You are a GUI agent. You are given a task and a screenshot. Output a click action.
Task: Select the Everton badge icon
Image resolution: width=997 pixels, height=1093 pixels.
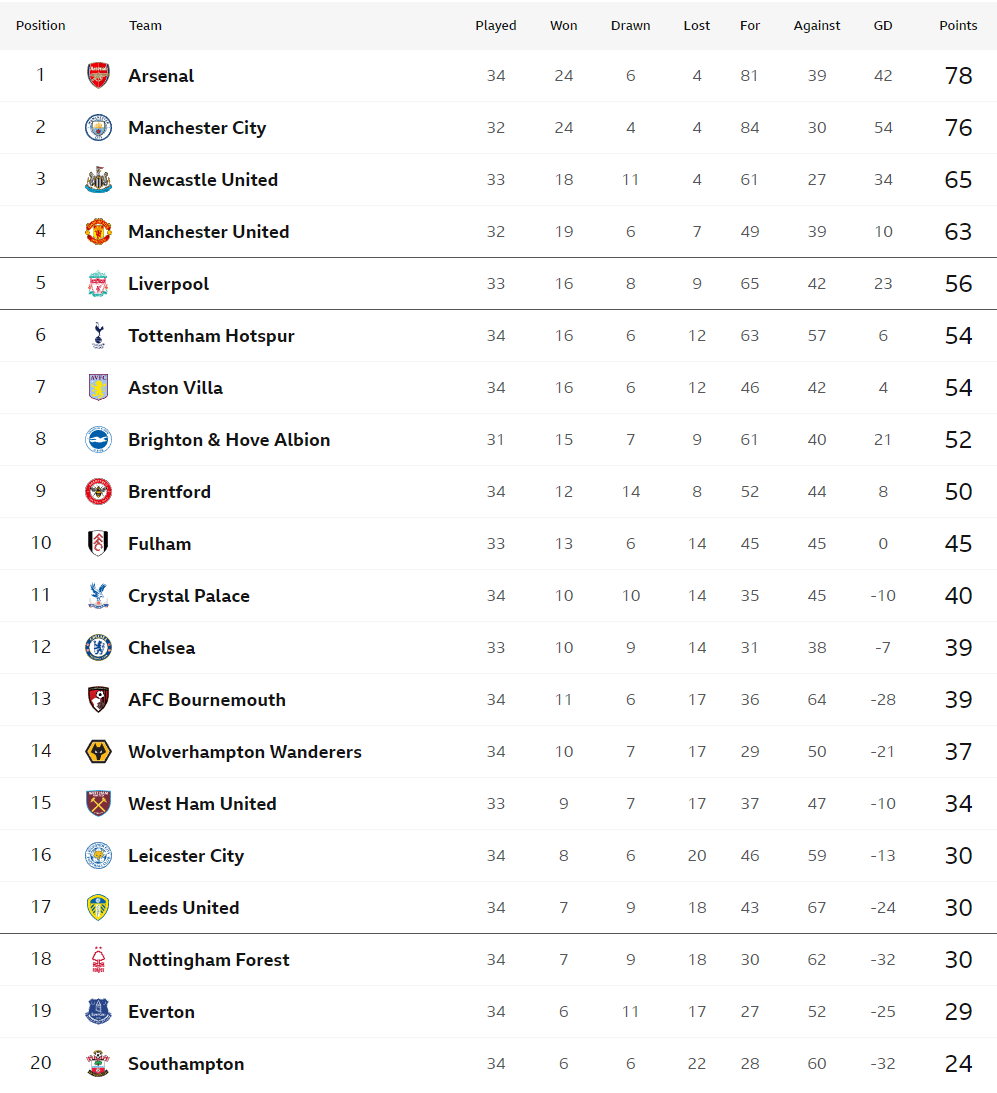click(98, 1011)
